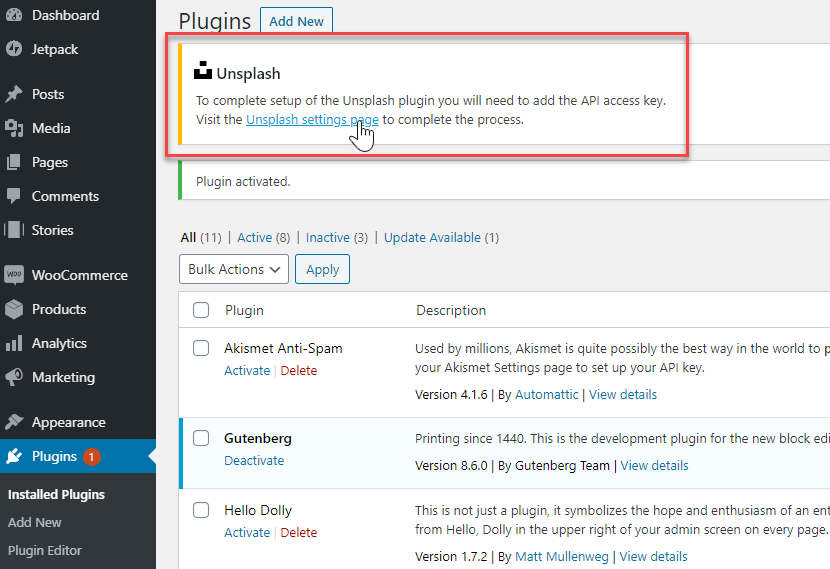830x569 pixels.
Task: Delete the Hello Dolly plugin
Action: (299, 532)
